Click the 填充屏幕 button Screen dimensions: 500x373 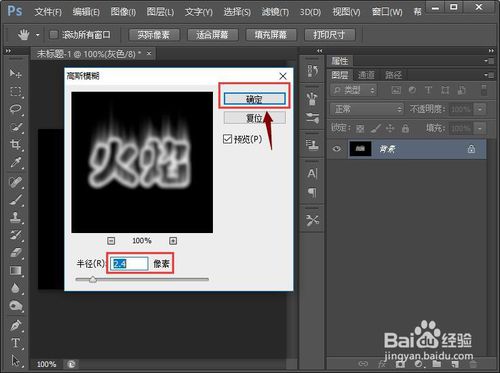click(x=271, y=35)
